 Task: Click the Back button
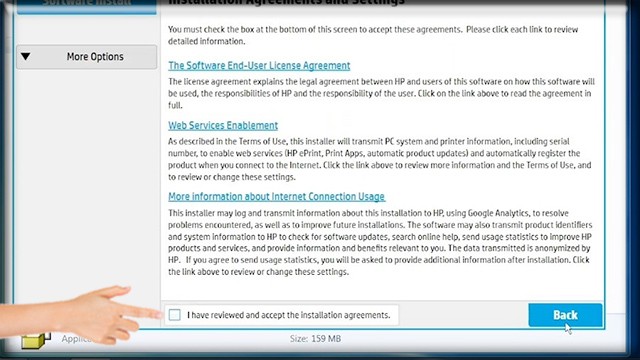click(x=565, y=315)
